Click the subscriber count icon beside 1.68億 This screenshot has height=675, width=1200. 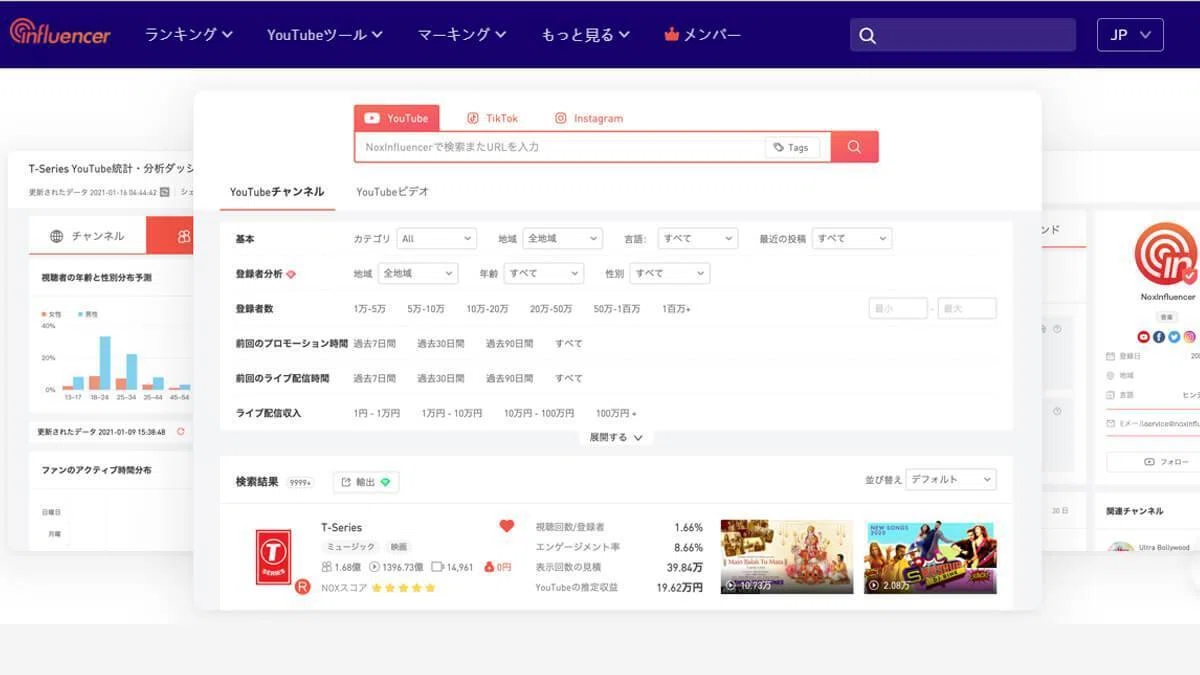326,567
